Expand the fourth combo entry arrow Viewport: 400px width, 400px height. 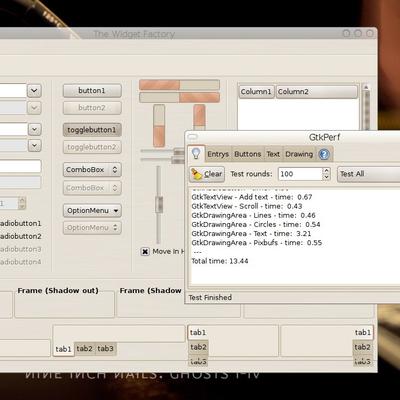(x=35, y=146)
